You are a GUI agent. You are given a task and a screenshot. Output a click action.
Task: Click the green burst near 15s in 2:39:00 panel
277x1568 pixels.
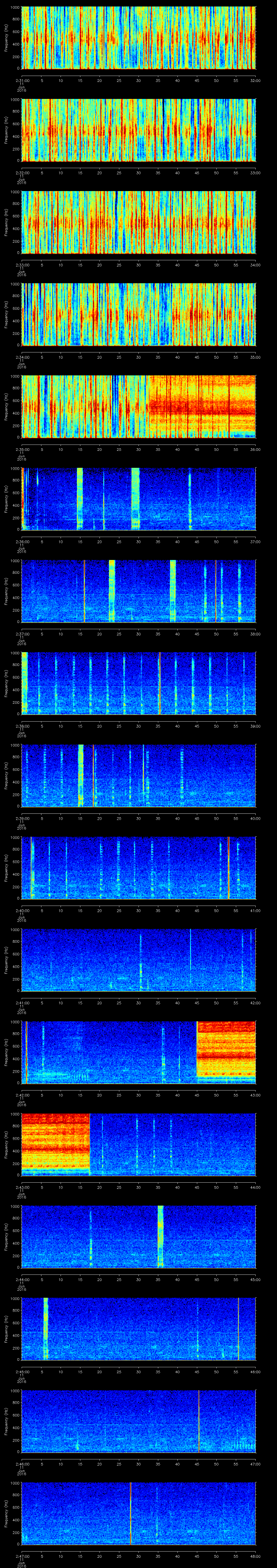tap(80, 775)
